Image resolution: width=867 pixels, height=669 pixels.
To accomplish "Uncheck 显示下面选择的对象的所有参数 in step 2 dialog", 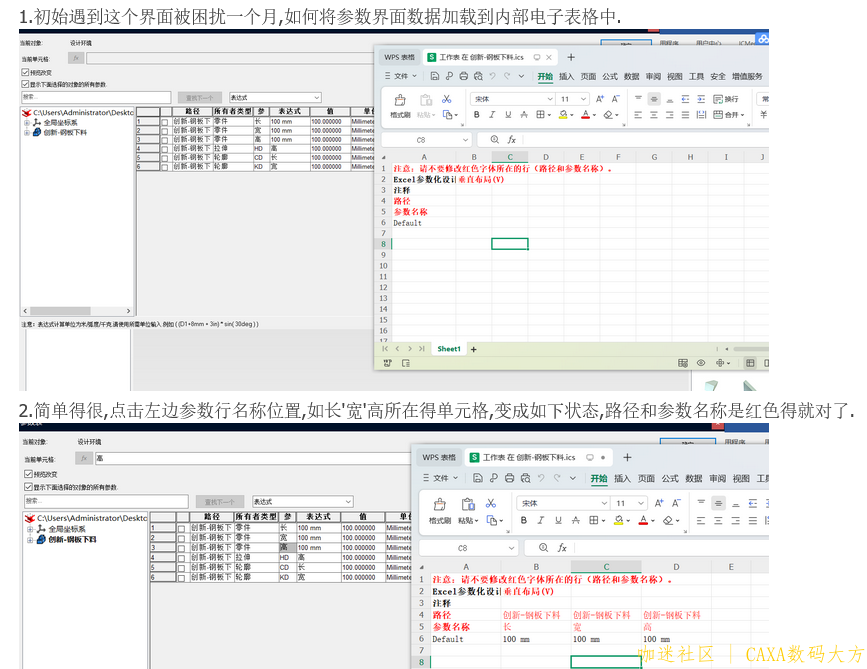I will (x=28, y=487).
